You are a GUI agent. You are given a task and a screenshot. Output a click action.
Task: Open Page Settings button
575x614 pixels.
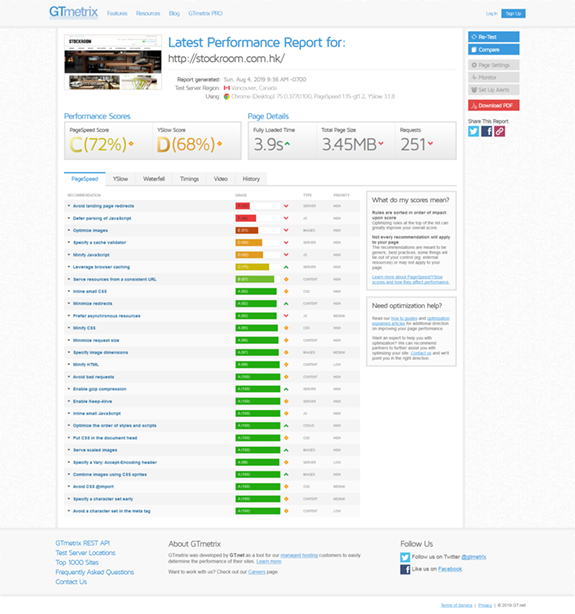[x=494, y=65]
